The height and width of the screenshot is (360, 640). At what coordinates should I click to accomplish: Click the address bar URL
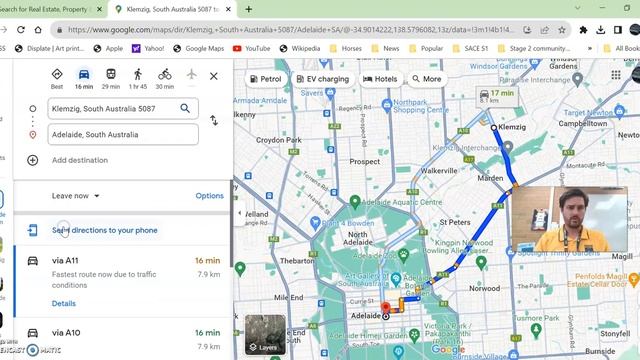pos(290,30)
